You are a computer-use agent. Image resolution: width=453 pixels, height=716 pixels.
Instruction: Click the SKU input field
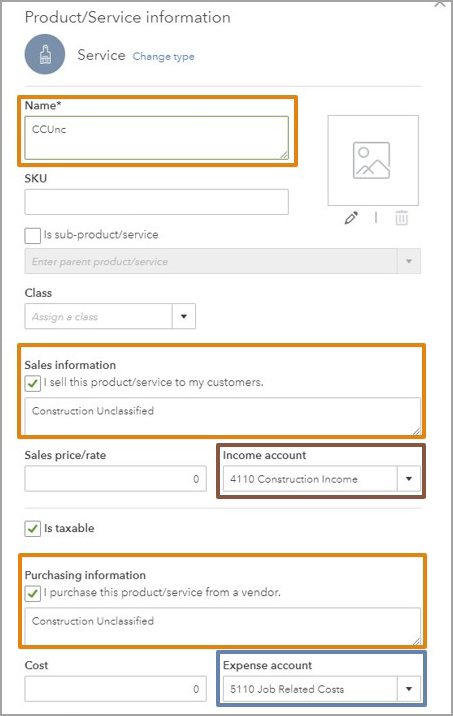tap(157, 202)
